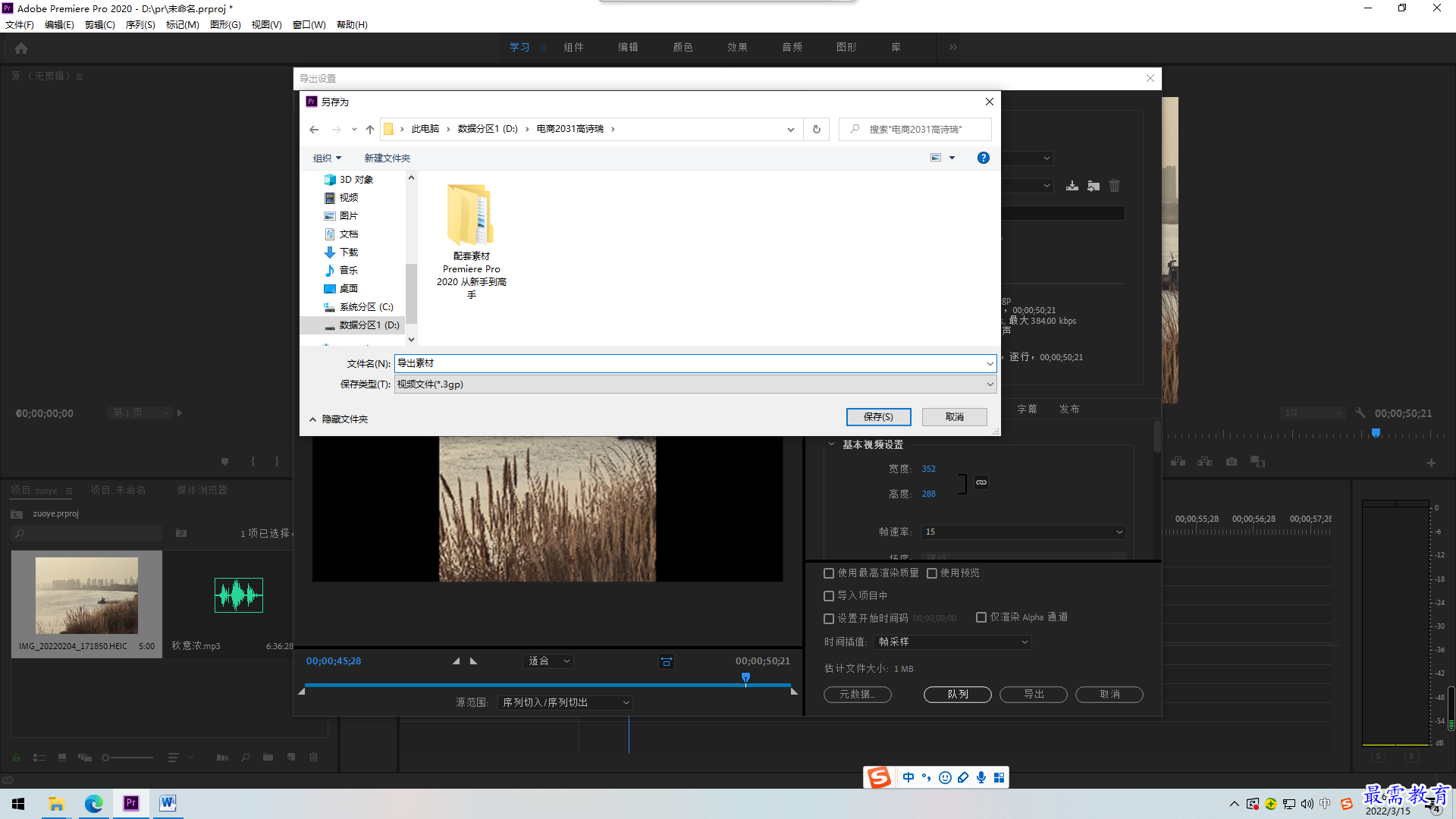Click the set out point marker icon
Screen dimensions: 1456x819
(474, 661)
